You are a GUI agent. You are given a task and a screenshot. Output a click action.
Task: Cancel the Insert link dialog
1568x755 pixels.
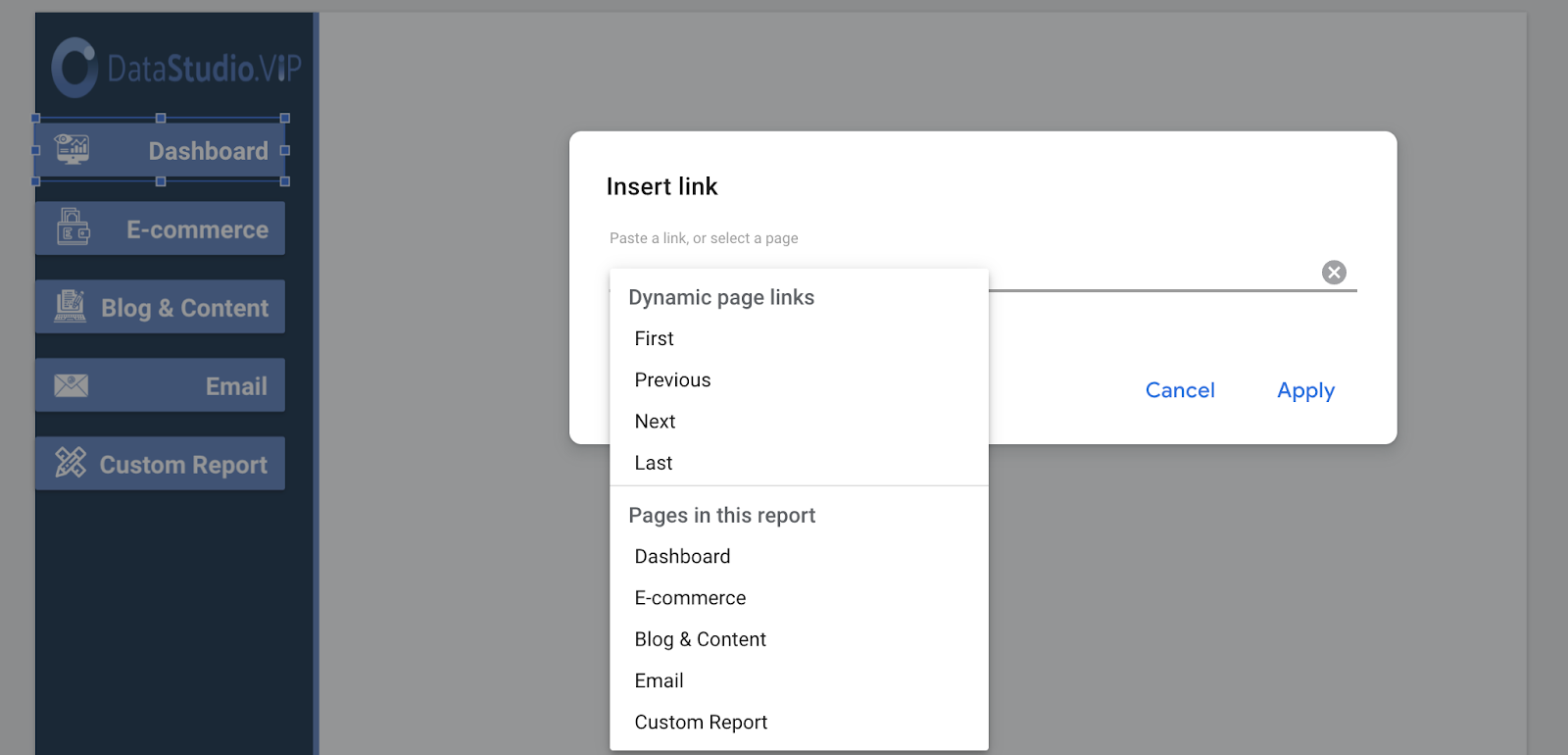coord(1180,390)
